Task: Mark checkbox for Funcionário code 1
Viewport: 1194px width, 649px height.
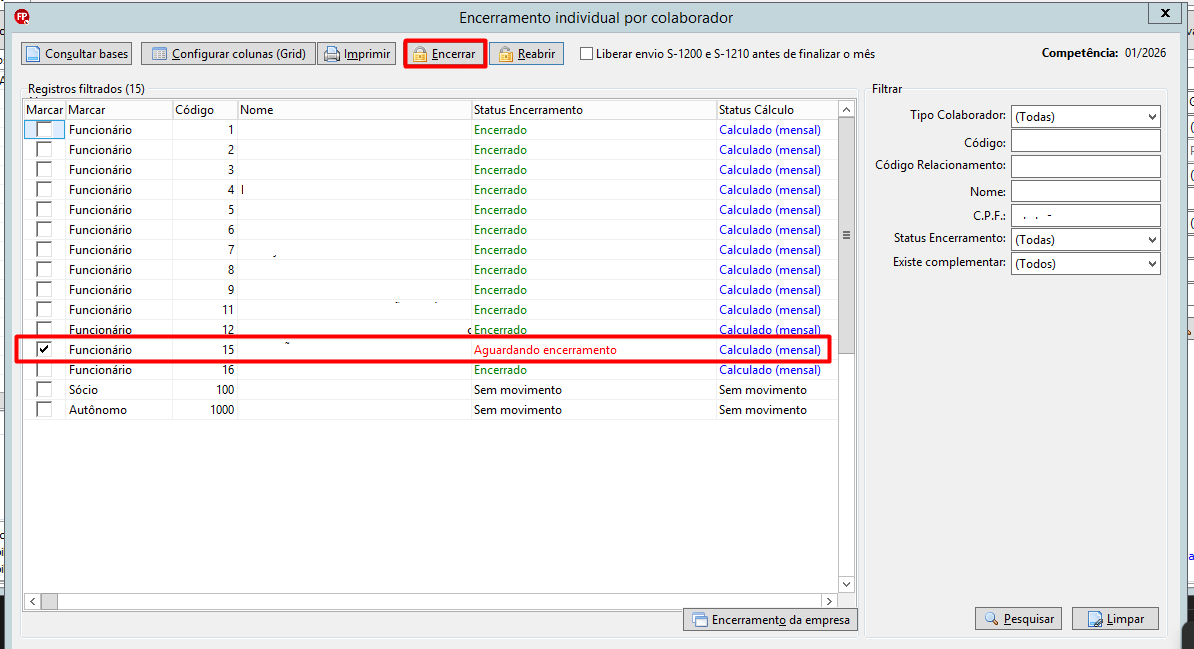Action: pos(44,130)
